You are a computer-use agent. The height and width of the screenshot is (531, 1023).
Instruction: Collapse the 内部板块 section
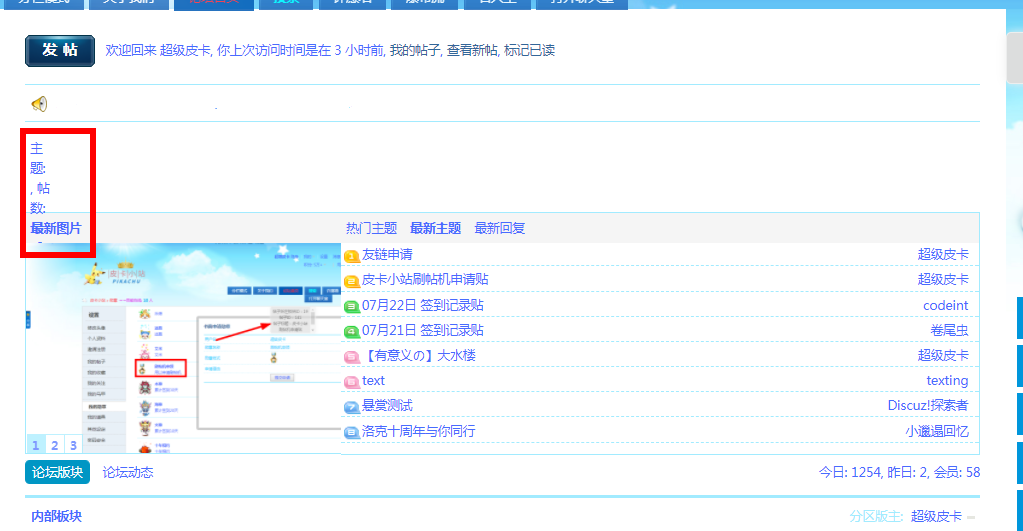[971, 517]
